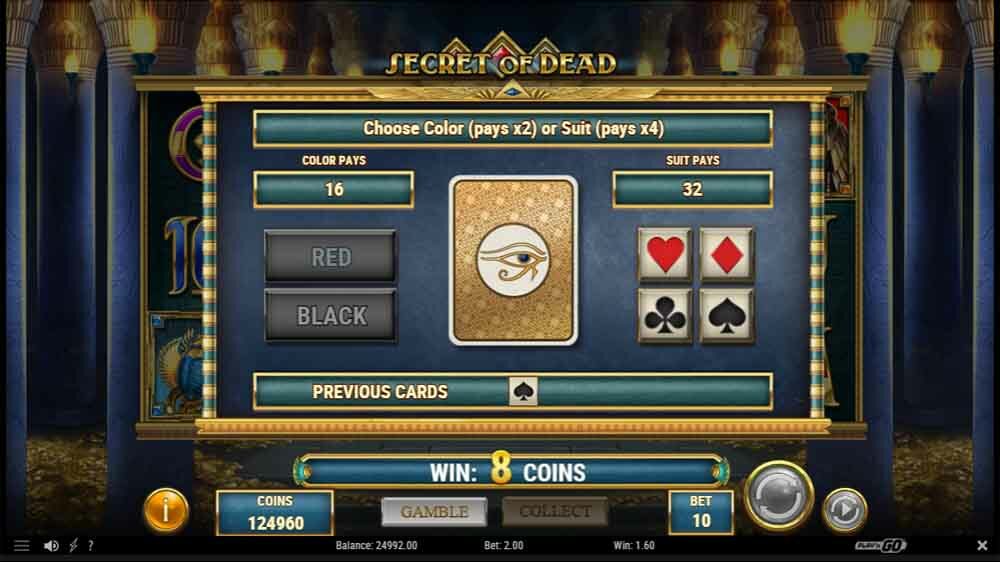Click the previous spade card
1000x562 pixels.
point(523,391)
